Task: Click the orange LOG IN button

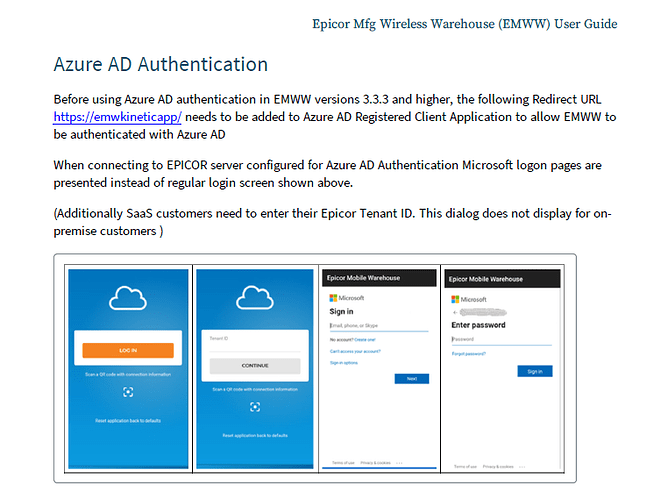Action: click(128, 351)
